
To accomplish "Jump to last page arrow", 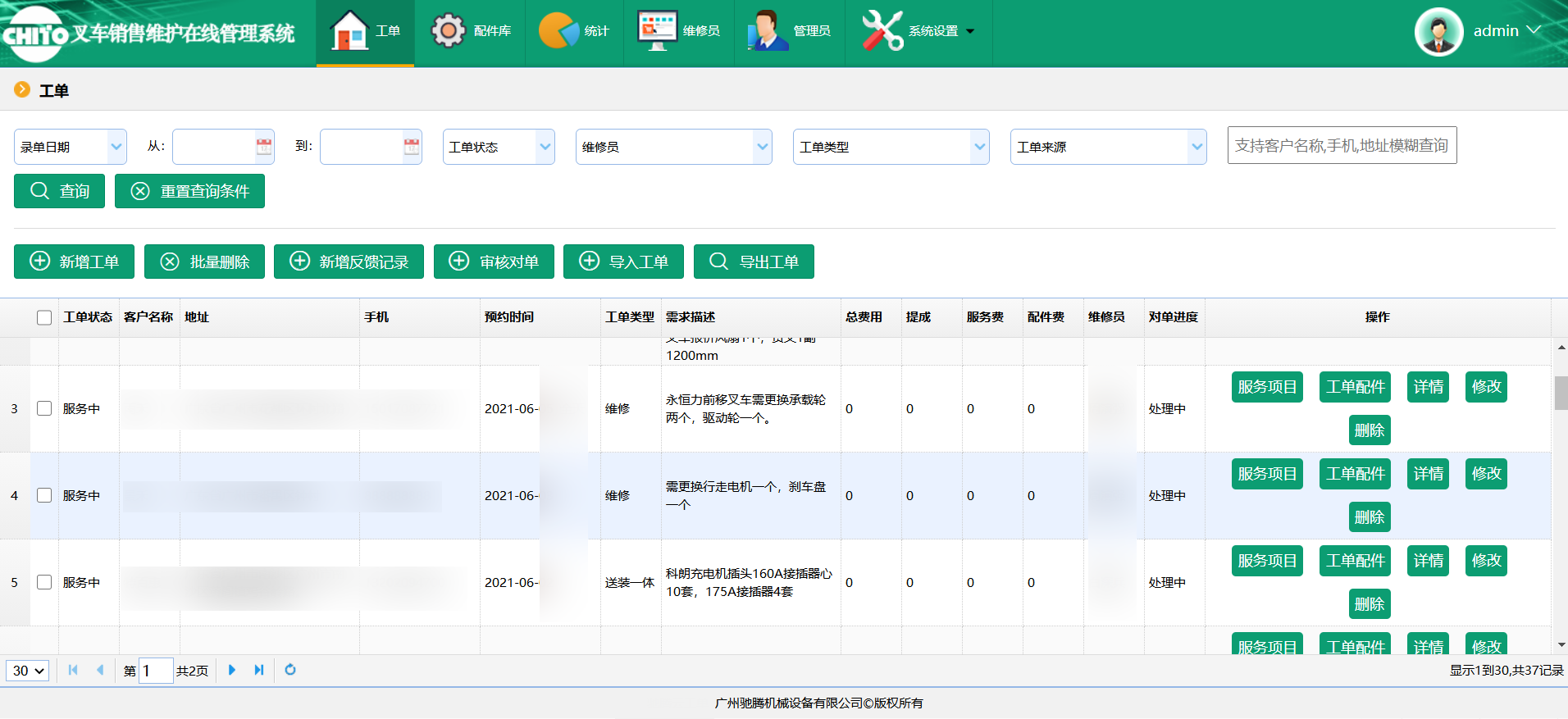I will pyautogui.click(x=259, y=670).
